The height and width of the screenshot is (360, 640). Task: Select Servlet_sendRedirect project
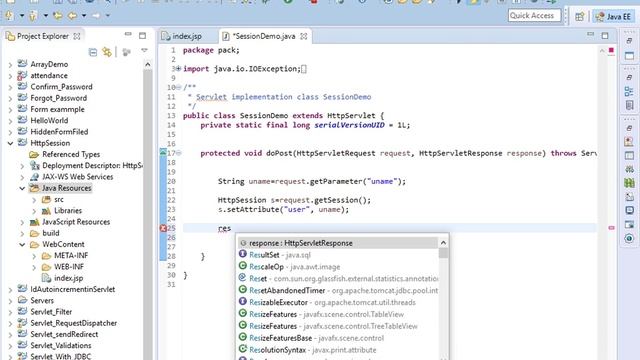click(x=64, y=334)
